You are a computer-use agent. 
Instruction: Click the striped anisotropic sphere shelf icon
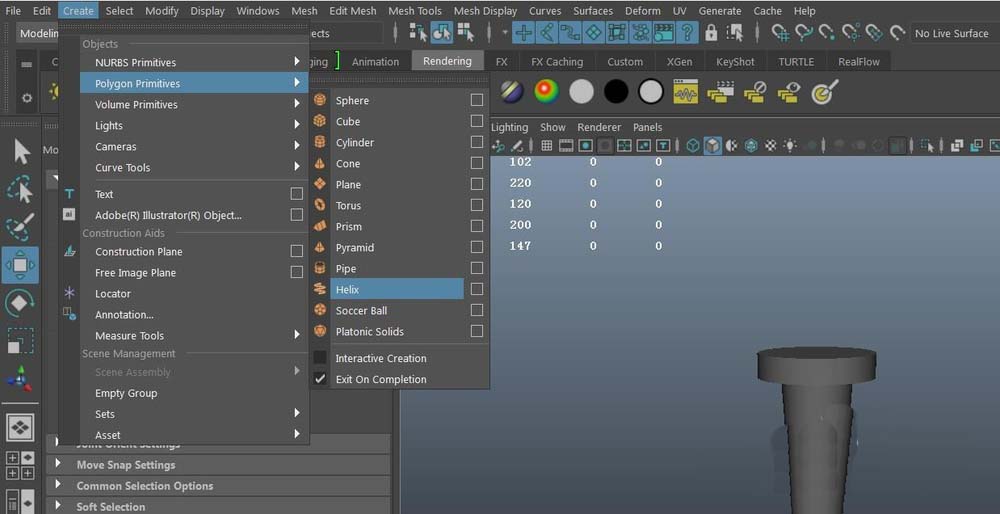pos(511,92)
